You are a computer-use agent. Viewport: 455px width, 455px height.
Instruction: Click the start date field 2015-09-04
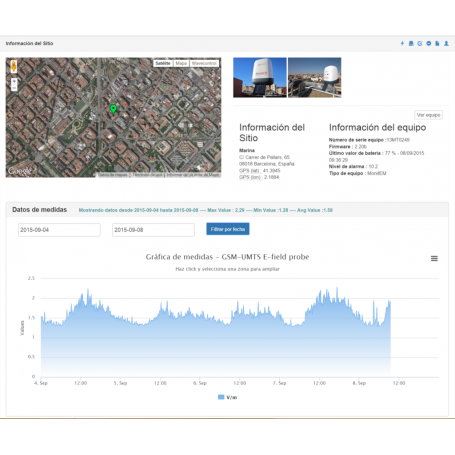coord(59,230)
